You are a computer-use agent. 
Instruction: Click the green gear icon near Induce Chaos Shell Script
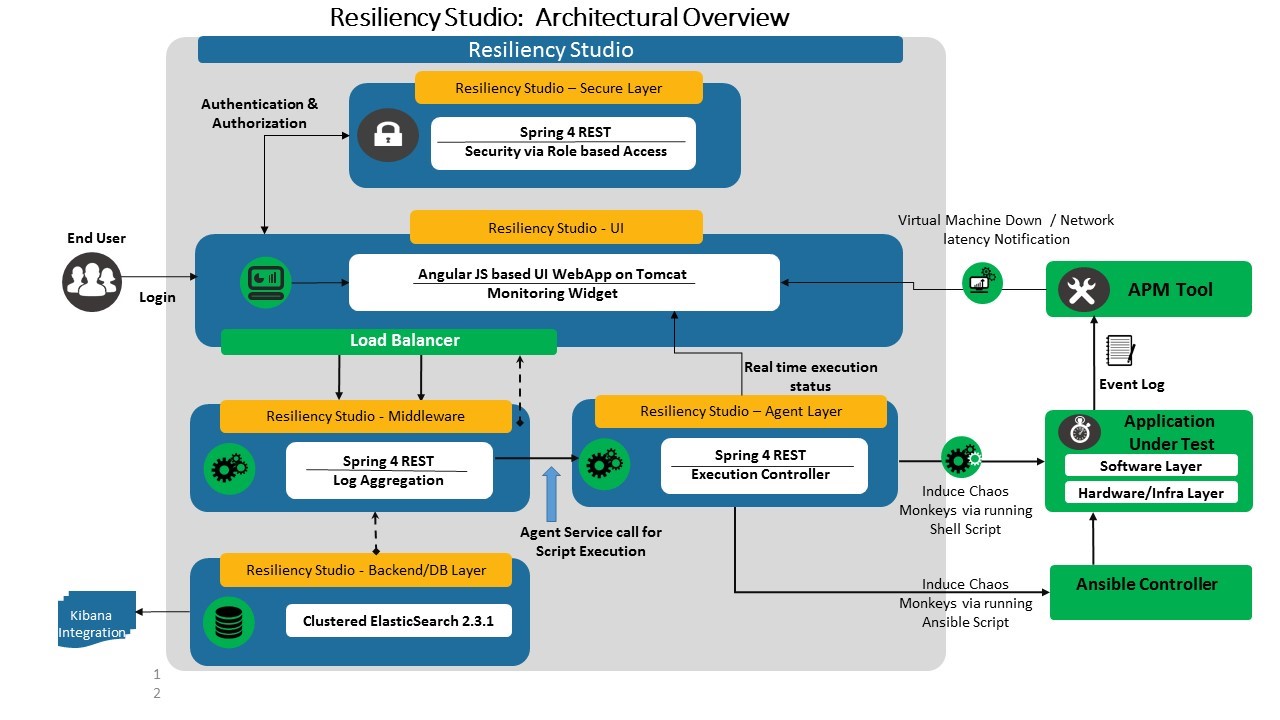click(x=962, y=459)
